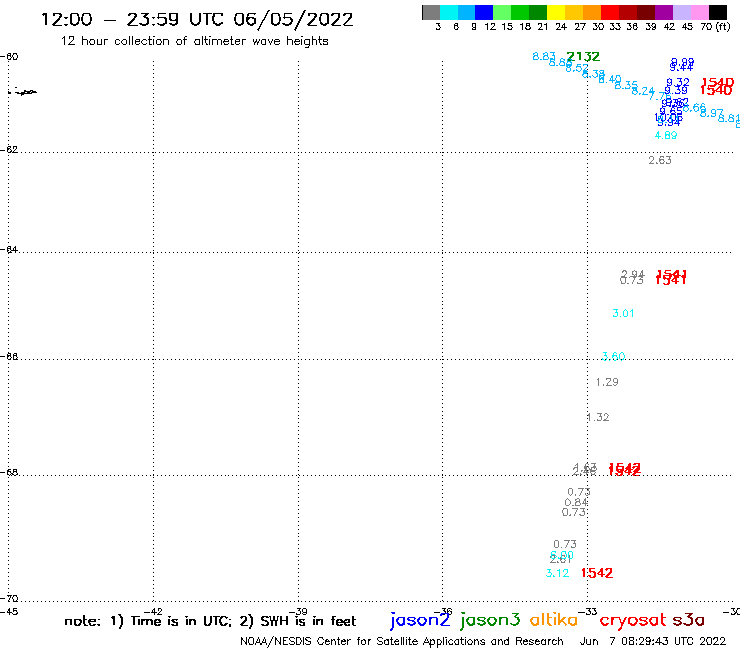Click the red 'cryosat' satellite label
Image resolution: width=740 pixels, height=650 pixels.
pyautogui.click(x=632, y=620)
